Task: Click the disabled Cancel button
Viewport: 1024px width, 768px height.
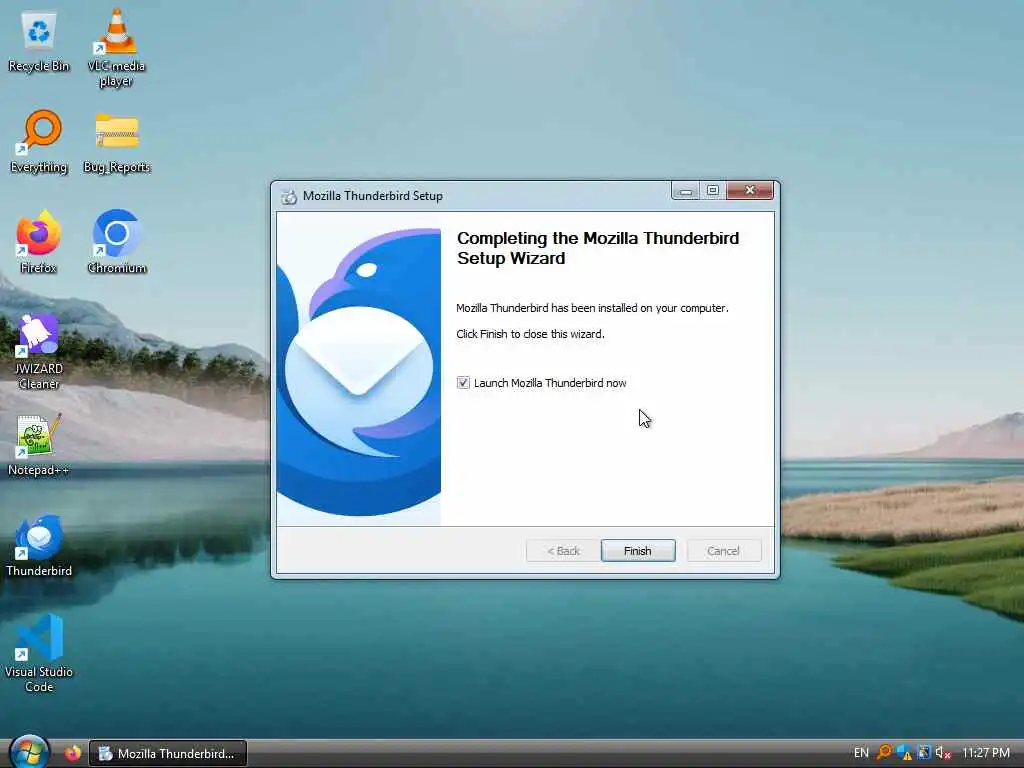Action: coord(724,551)
